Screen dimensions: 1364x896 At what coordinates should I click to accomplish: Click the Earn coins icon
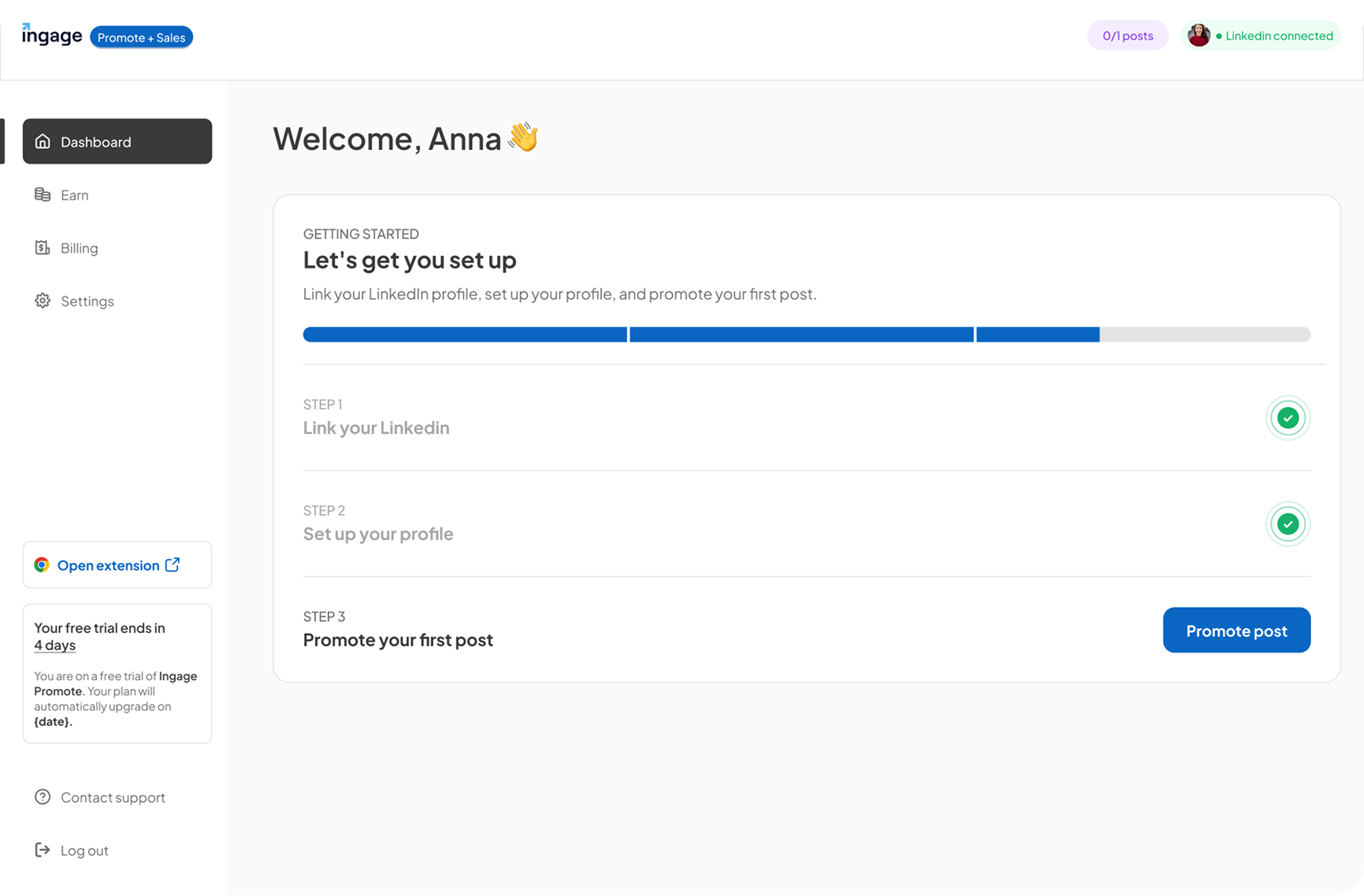(42, 194)
